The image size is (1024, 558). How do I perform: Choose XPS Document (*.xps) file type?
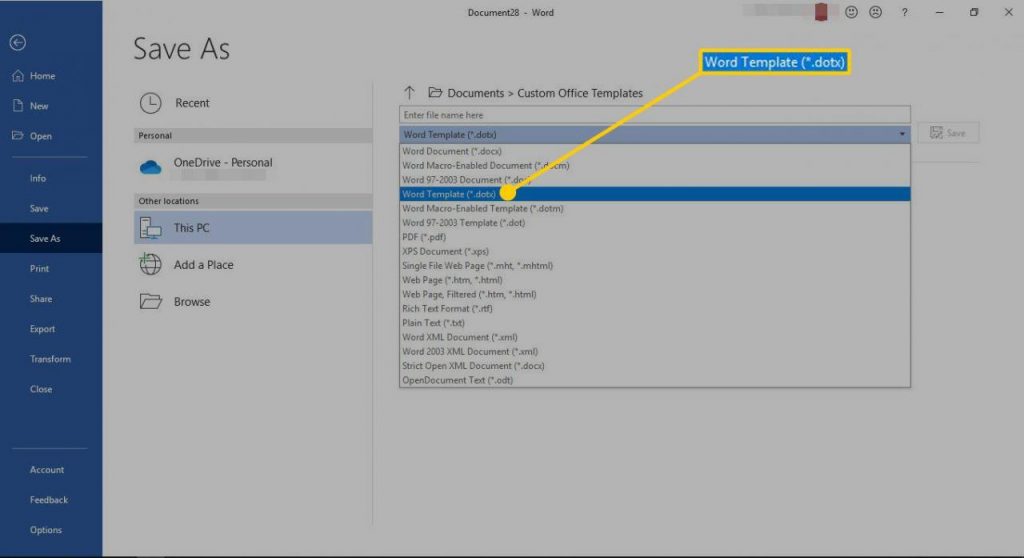pyautogui.click(x=654, y=252)
